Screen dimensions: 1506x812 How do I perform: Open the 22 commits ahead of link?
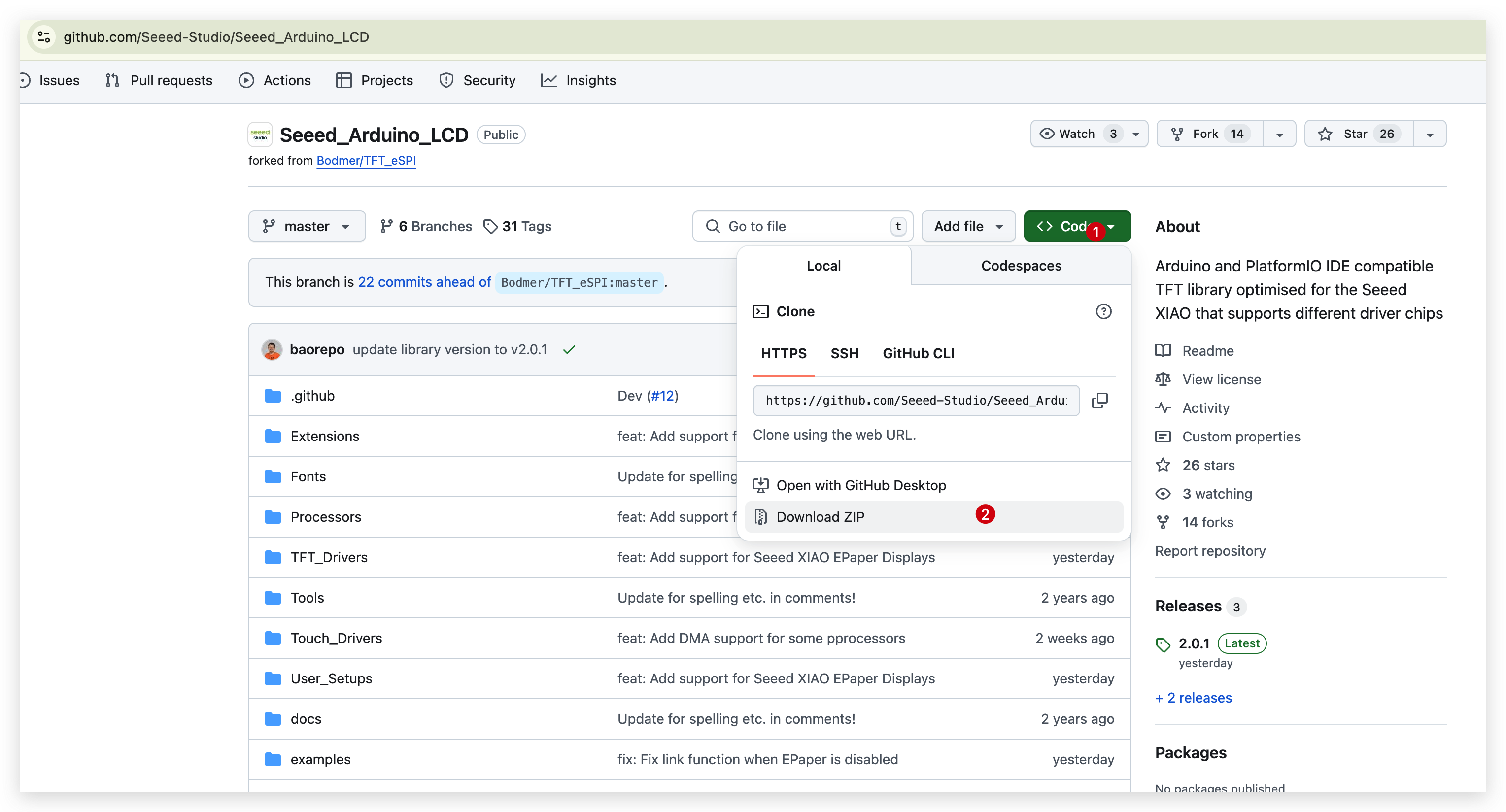tap(424, 282)
